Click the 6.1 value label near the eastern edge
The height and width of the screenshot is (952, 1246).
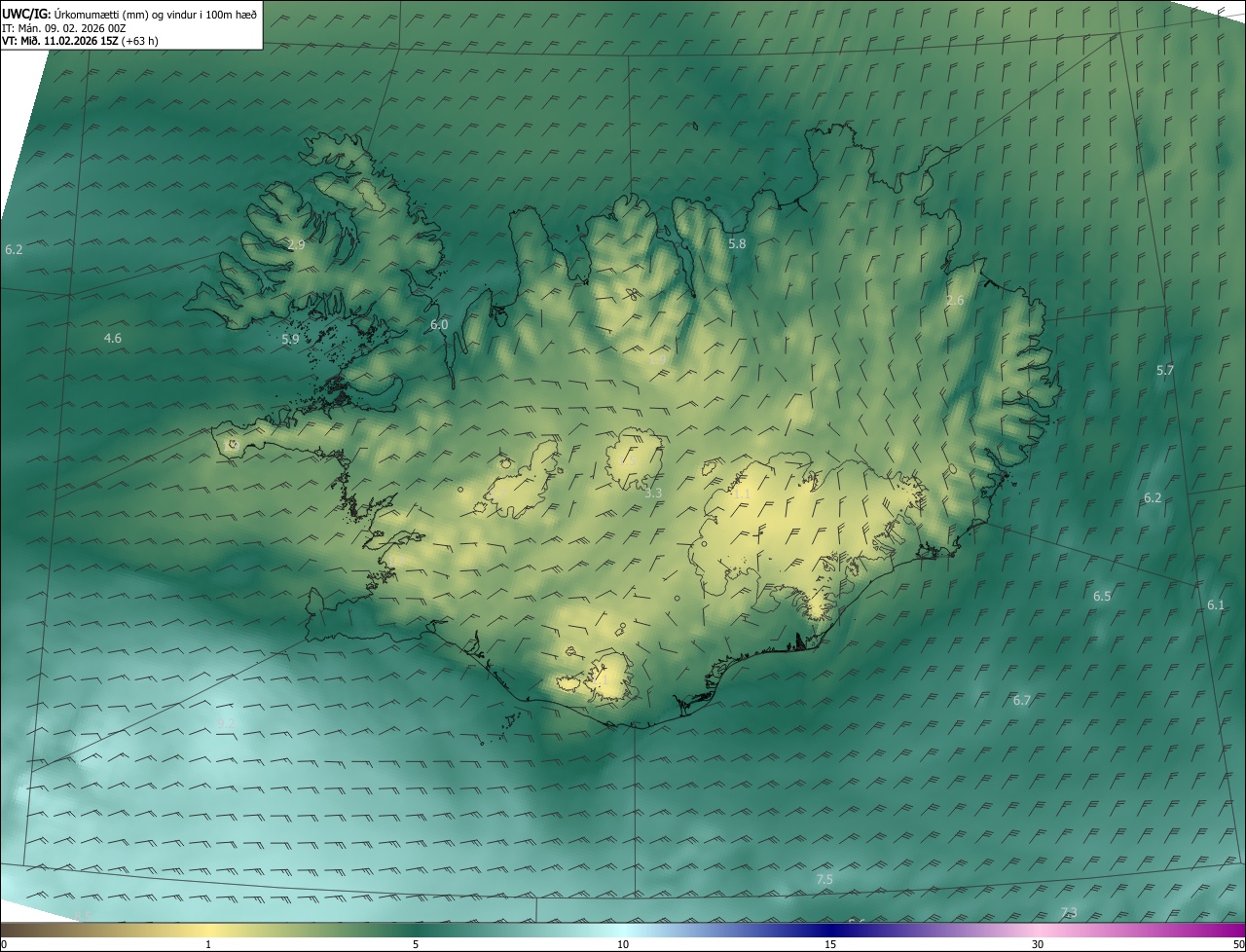[x=1216, y=605]
